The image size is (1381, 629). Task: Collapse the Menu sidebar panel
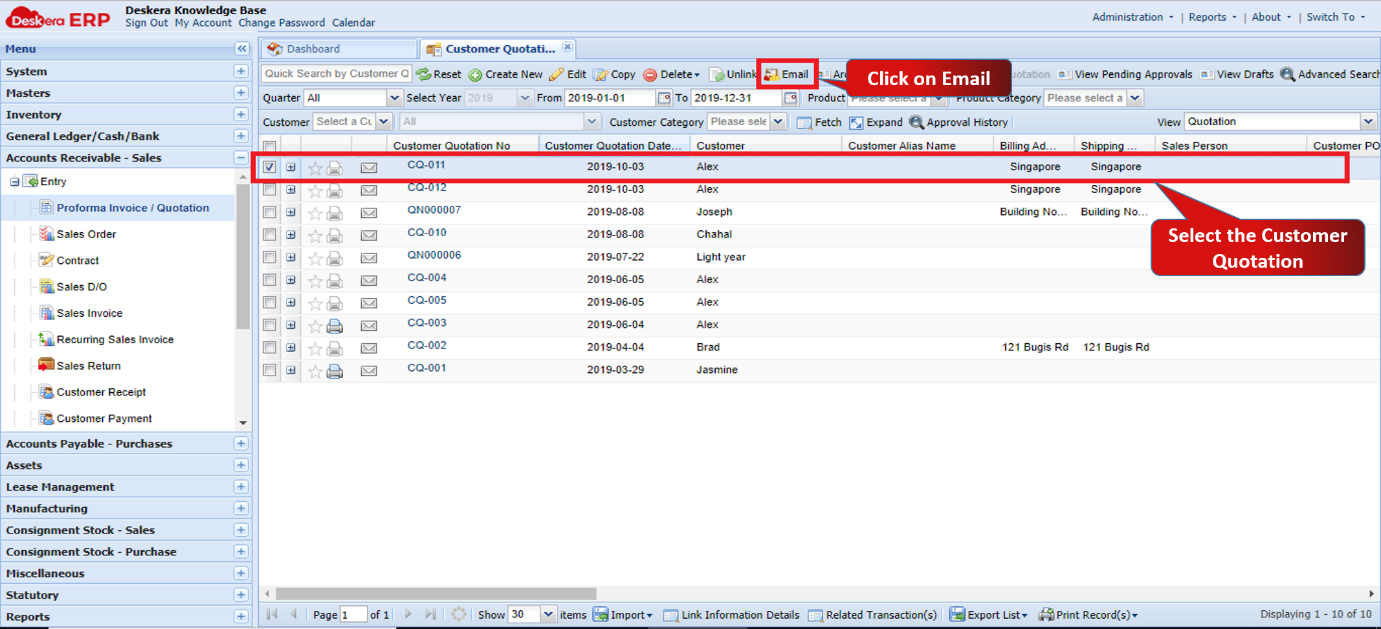pos(241,49)
